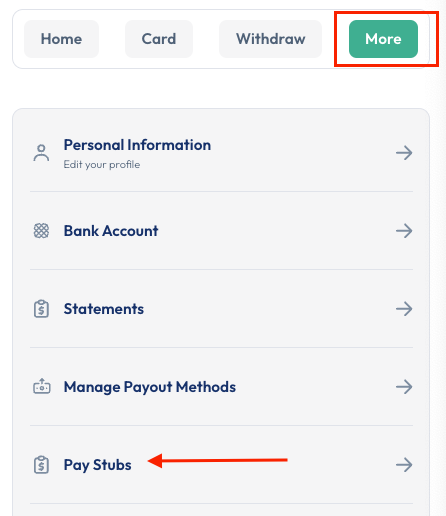Open the Bank Account label
This screenshot has width=446, height=516.
click(111, 231)
